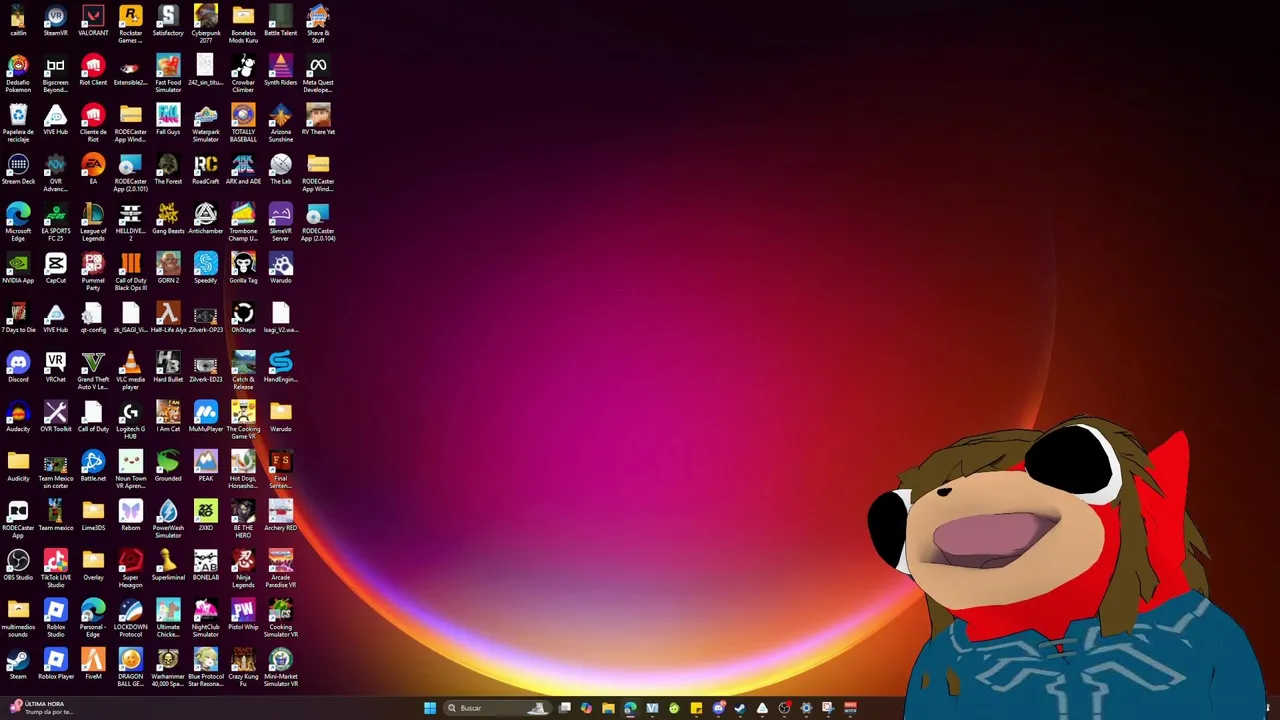This screenshot has width=1280, height=720.
Task: Open the Antichamber shortcut
Action: pos(206,219)
